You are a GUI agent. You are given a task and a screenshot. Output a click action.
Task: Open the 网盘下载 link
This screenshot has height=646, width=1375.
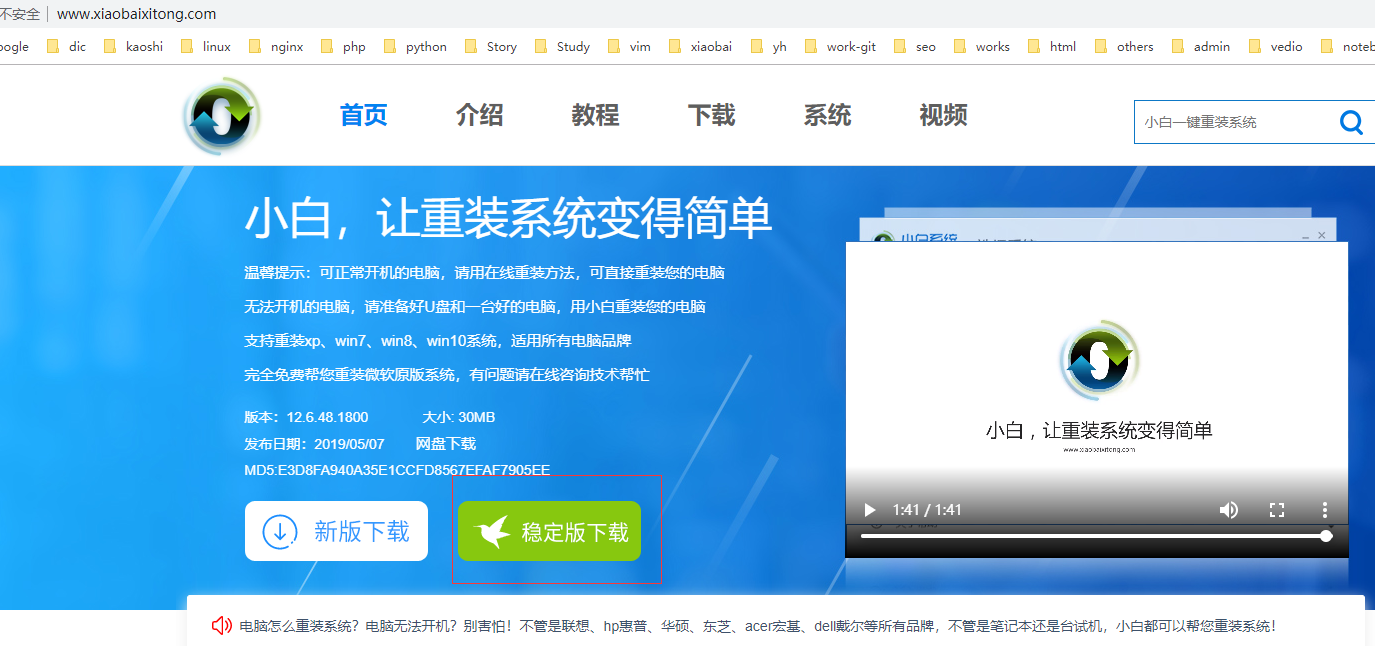click(446, 443)
